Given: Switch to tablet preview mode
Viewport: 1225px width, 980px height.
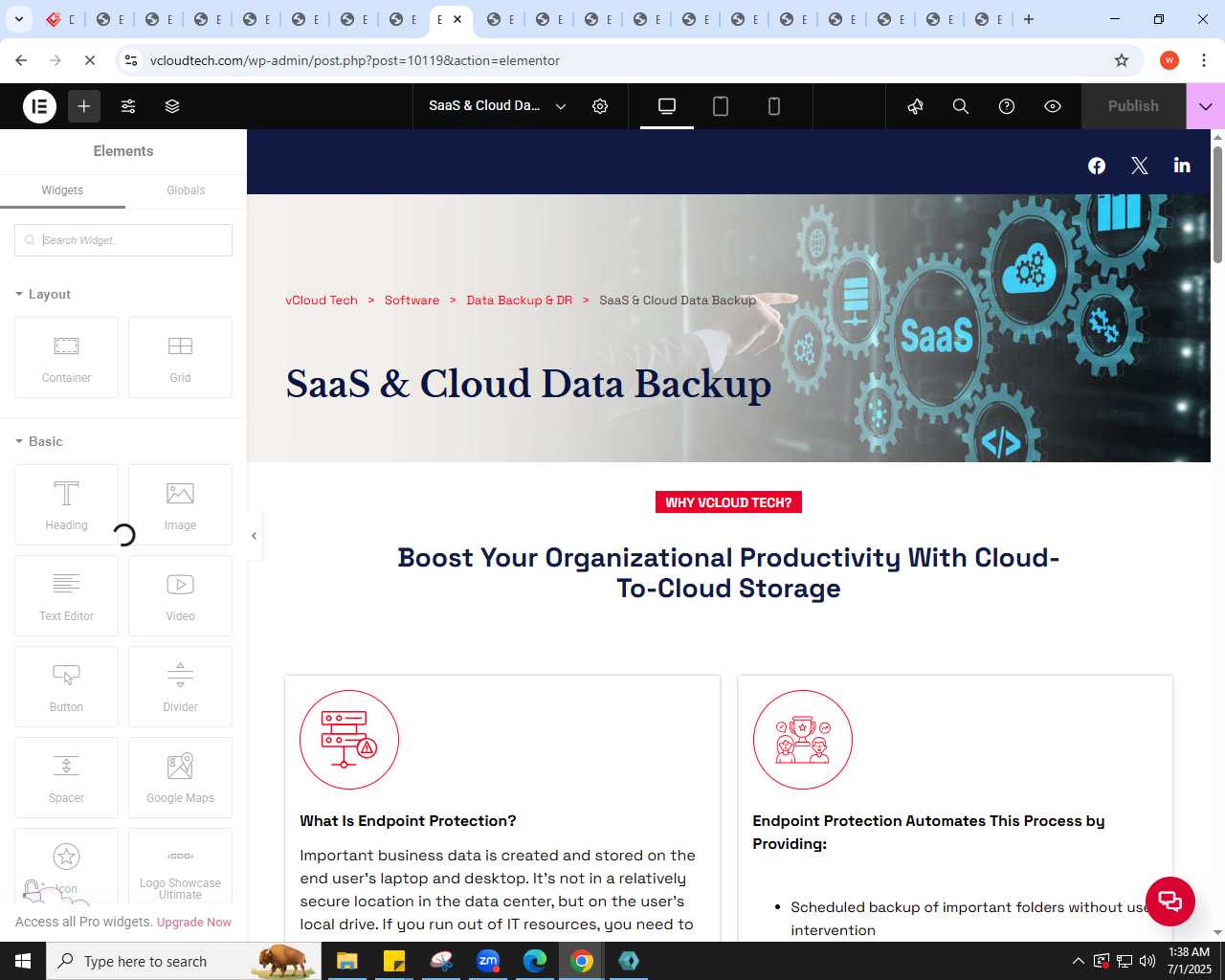Looking at the screenshot, I should pos(721,106).
